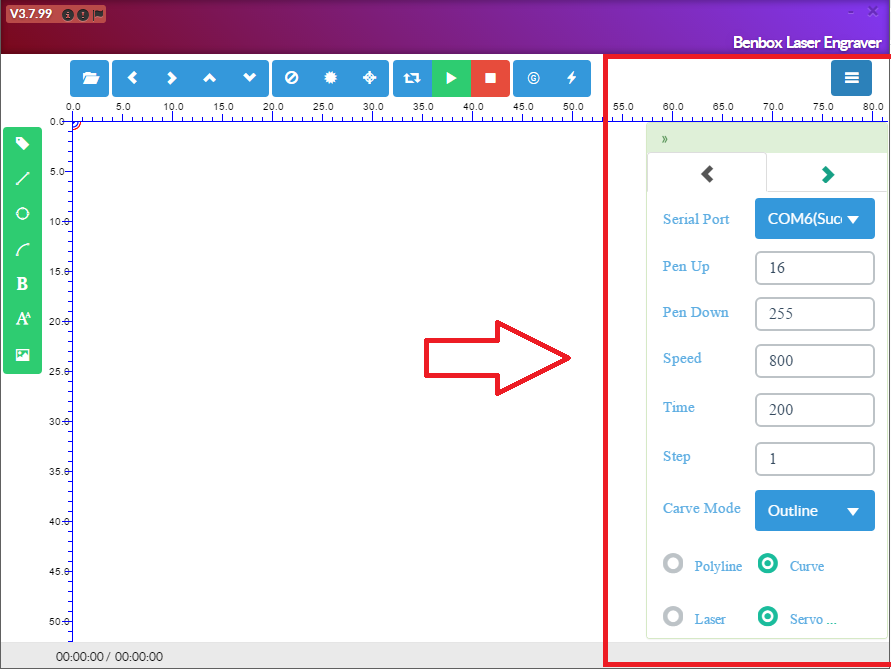Move the laser up with the up arrow
This screenshot has width=891, height=669.
pos(210,78)
